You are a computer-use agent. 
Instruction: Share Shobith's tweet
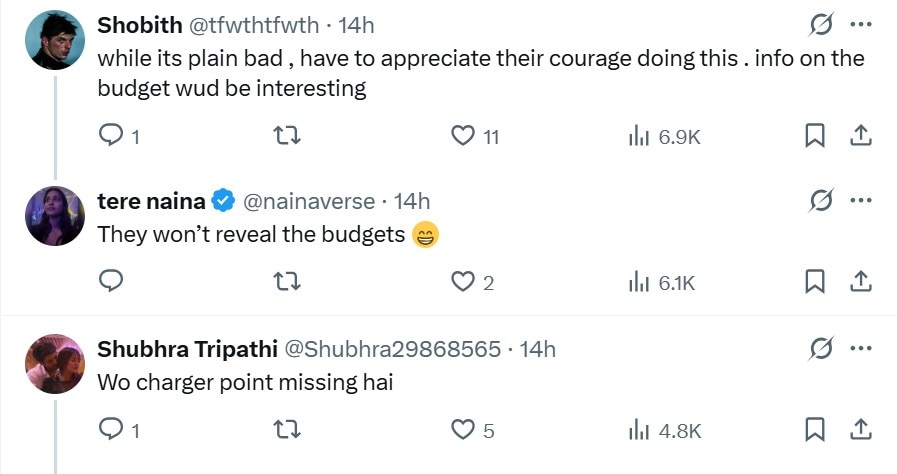[x=859, y=136]
